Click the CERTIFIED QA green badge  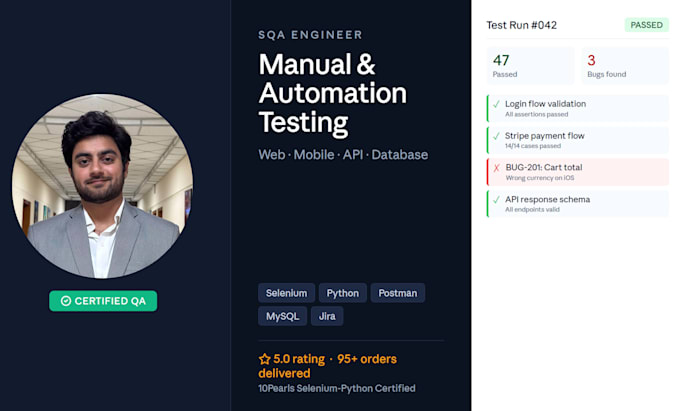coord(103,301)
